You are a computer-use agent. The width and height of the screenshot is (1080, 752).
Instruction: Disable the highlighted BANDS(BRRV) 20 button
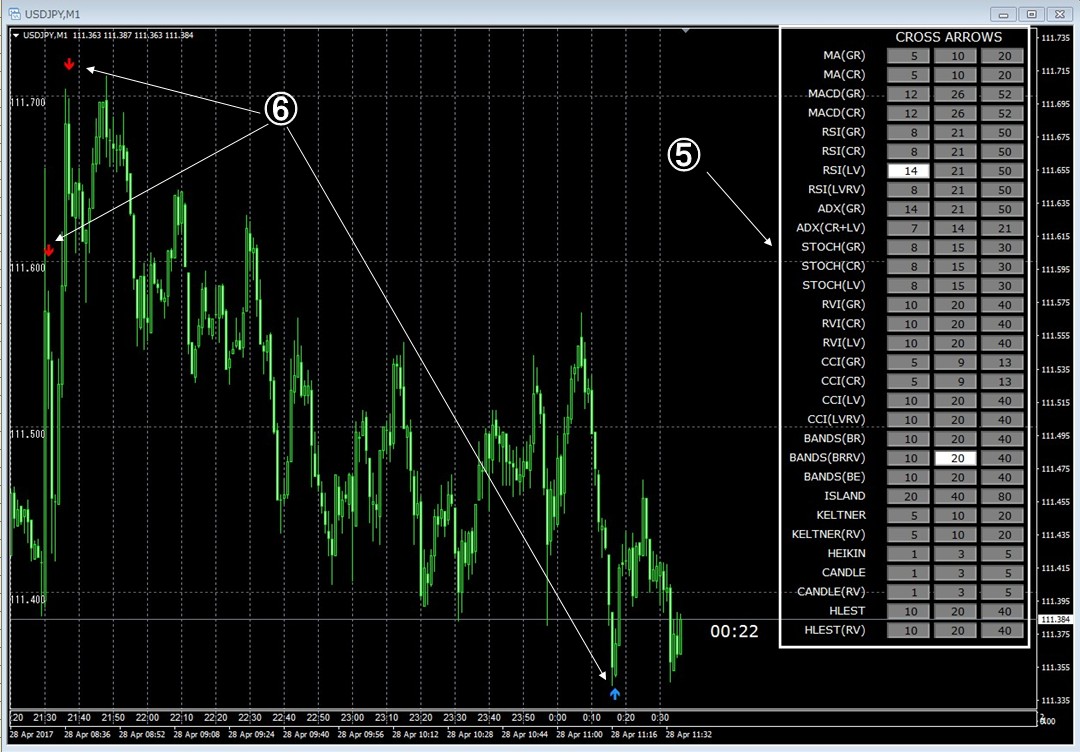point(955,459)
